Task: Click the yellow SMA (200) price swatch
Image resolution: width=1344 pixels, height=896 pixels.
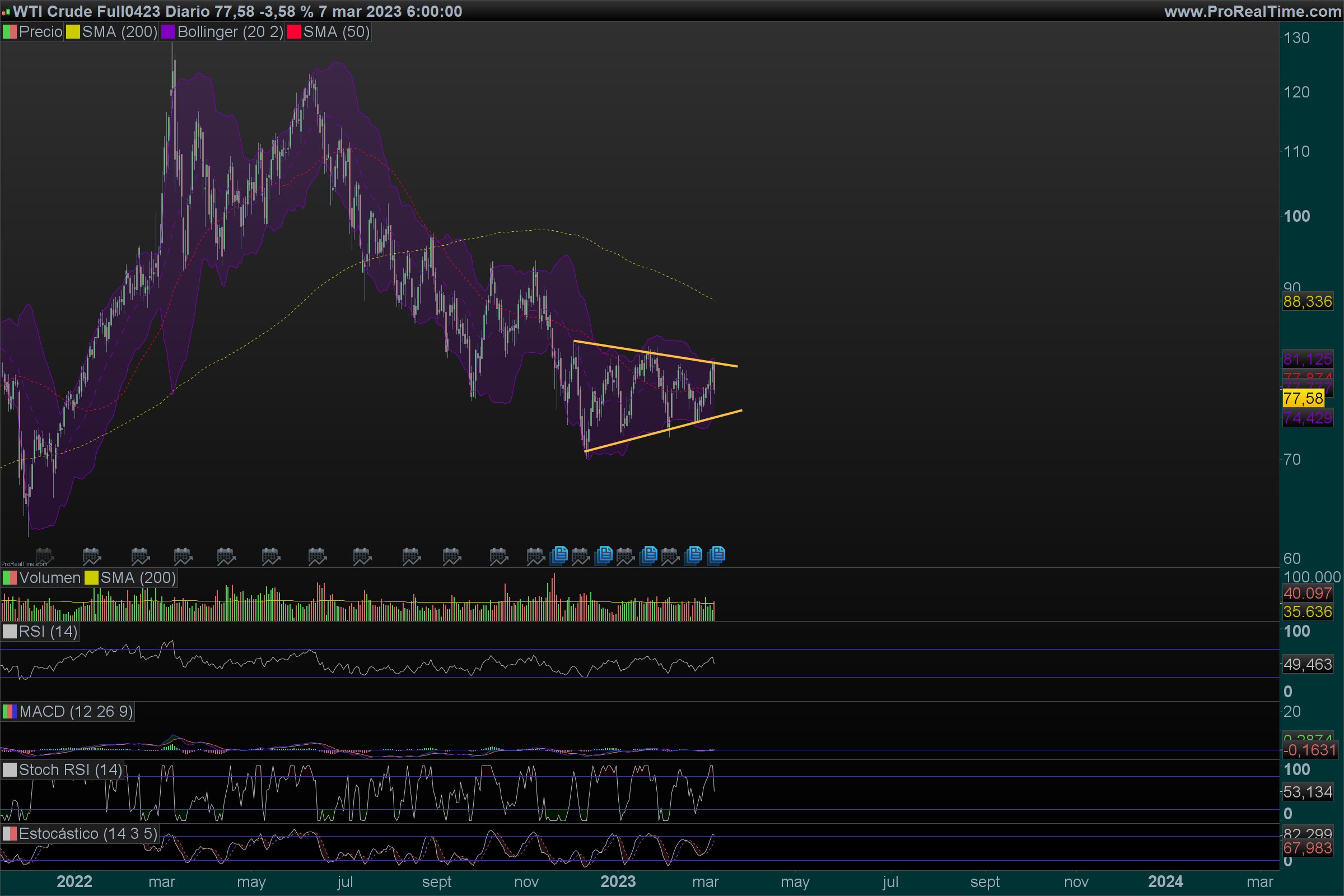Action: pos(73,32)
